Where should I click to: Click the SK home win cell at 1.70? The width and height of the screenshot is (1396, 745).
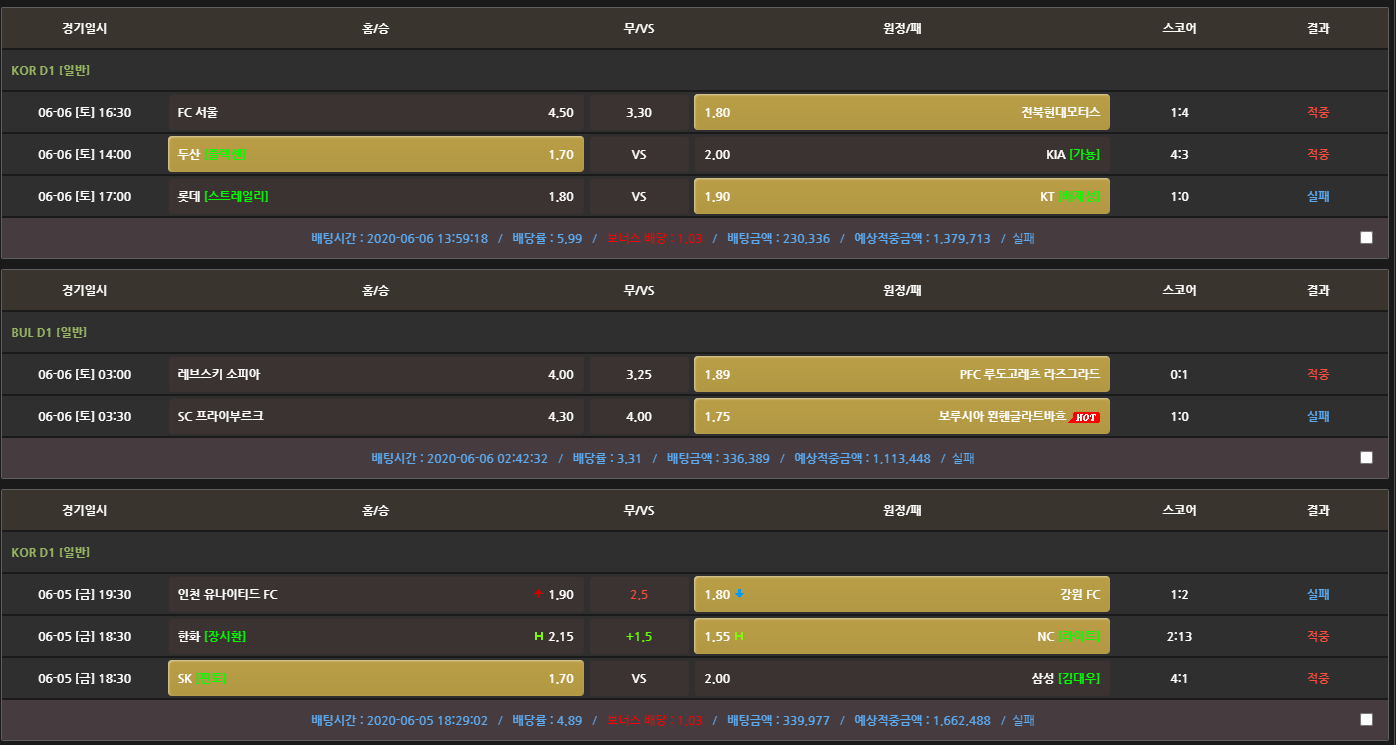(x=375, y=678)
